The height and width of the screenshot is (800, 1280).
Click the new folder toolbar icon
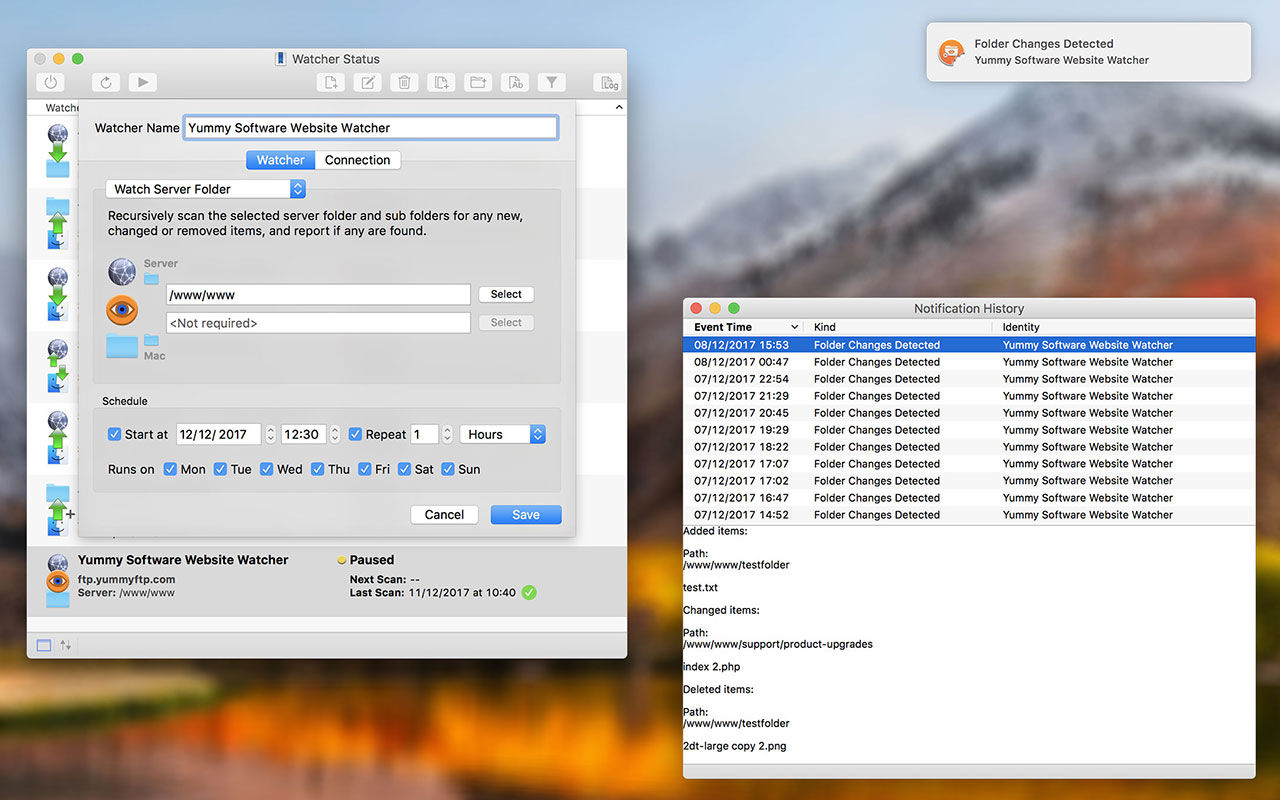click(x=478, y=83)
